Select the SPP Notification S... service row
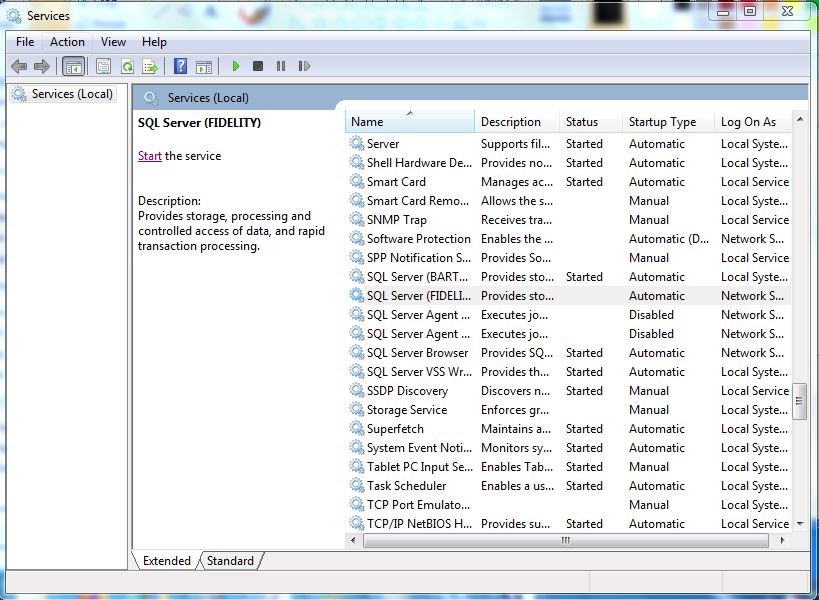This screenshot has width=819, height=600. [x=569, y=257]
